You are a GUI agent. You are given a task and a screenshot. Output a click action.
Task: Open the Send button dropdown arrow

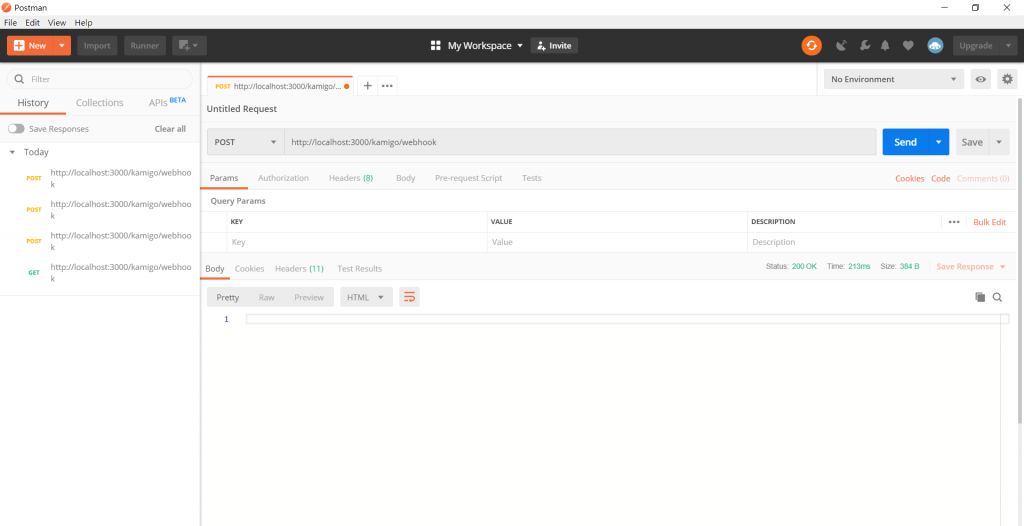[x=938, y=142]
